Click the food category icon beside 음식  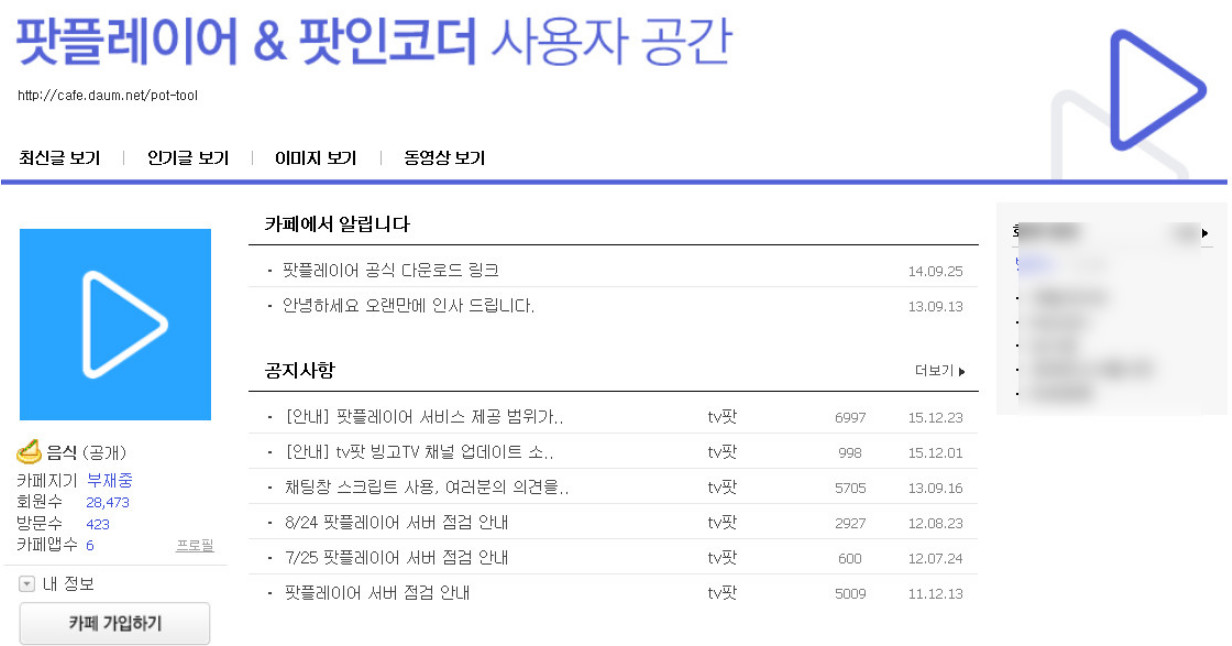click(26, 452)
